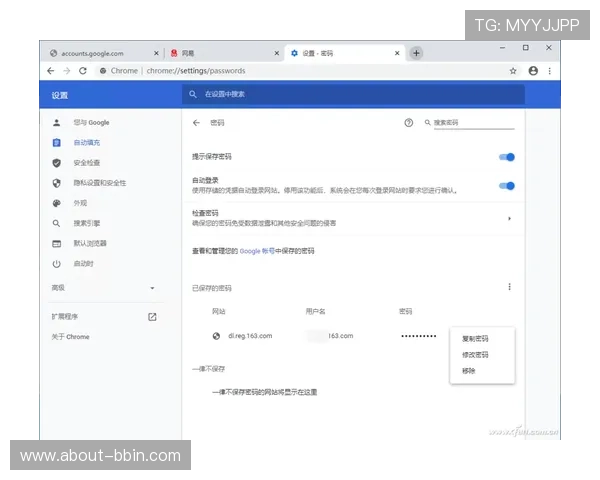
Task: Close the 设置 - 密码 tab
Action: [397, 53]
